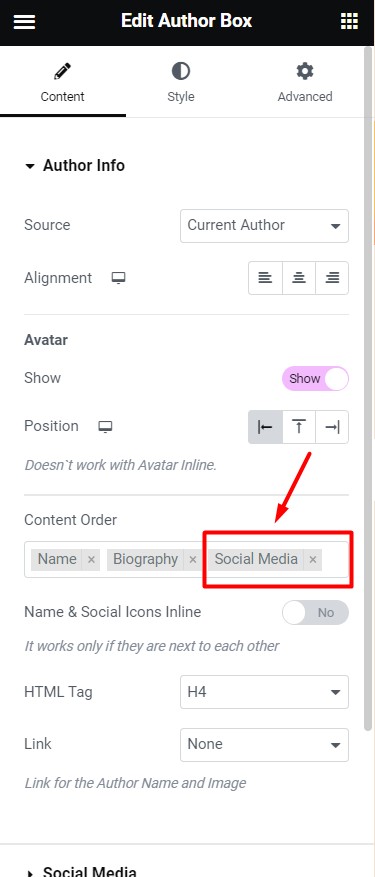This screenshot has width=375, height=877.
Task: Switch to the Advanced tab
Action: pos(305,82)
